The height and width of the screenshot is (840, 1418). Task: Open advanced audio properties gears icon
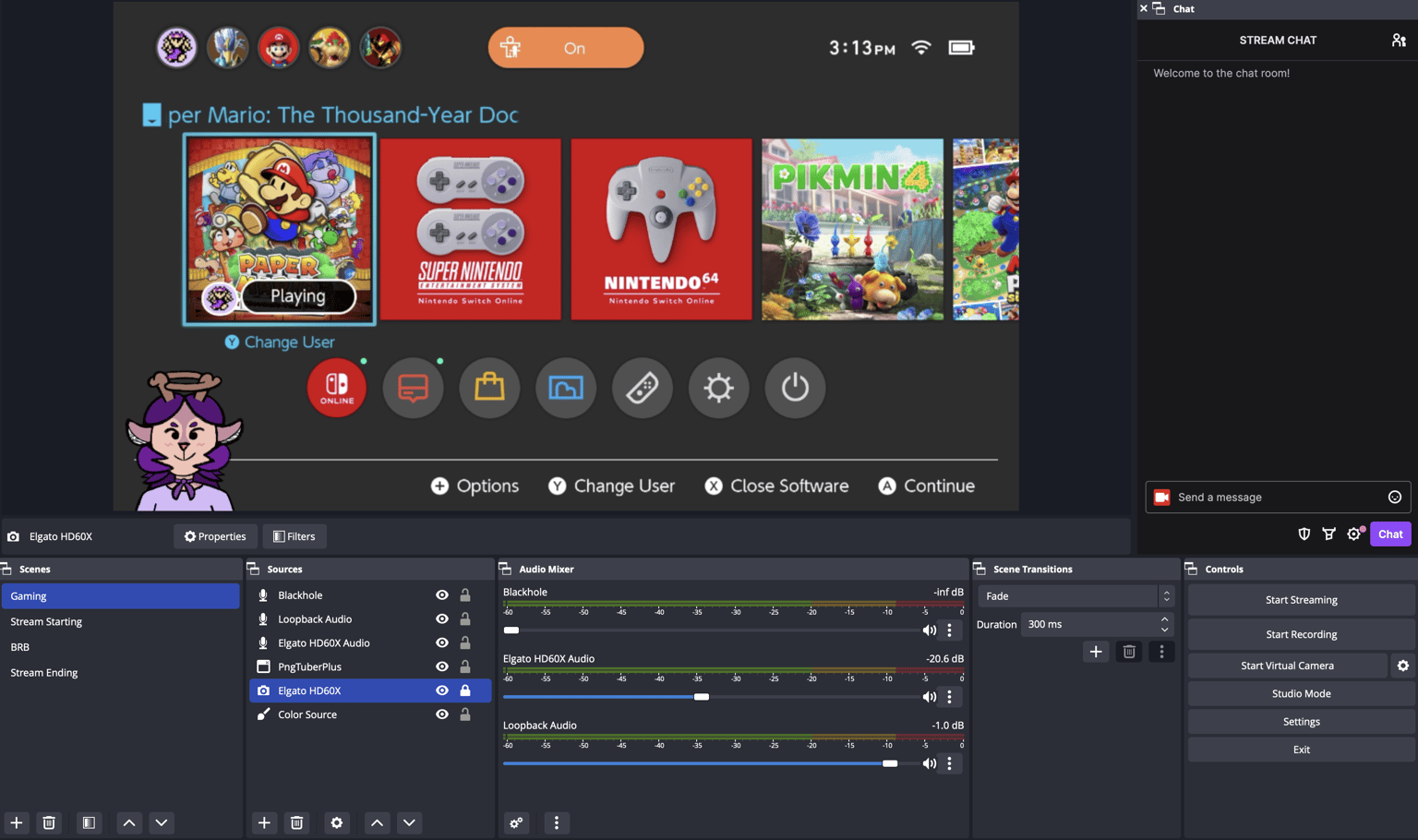[516, 822]
